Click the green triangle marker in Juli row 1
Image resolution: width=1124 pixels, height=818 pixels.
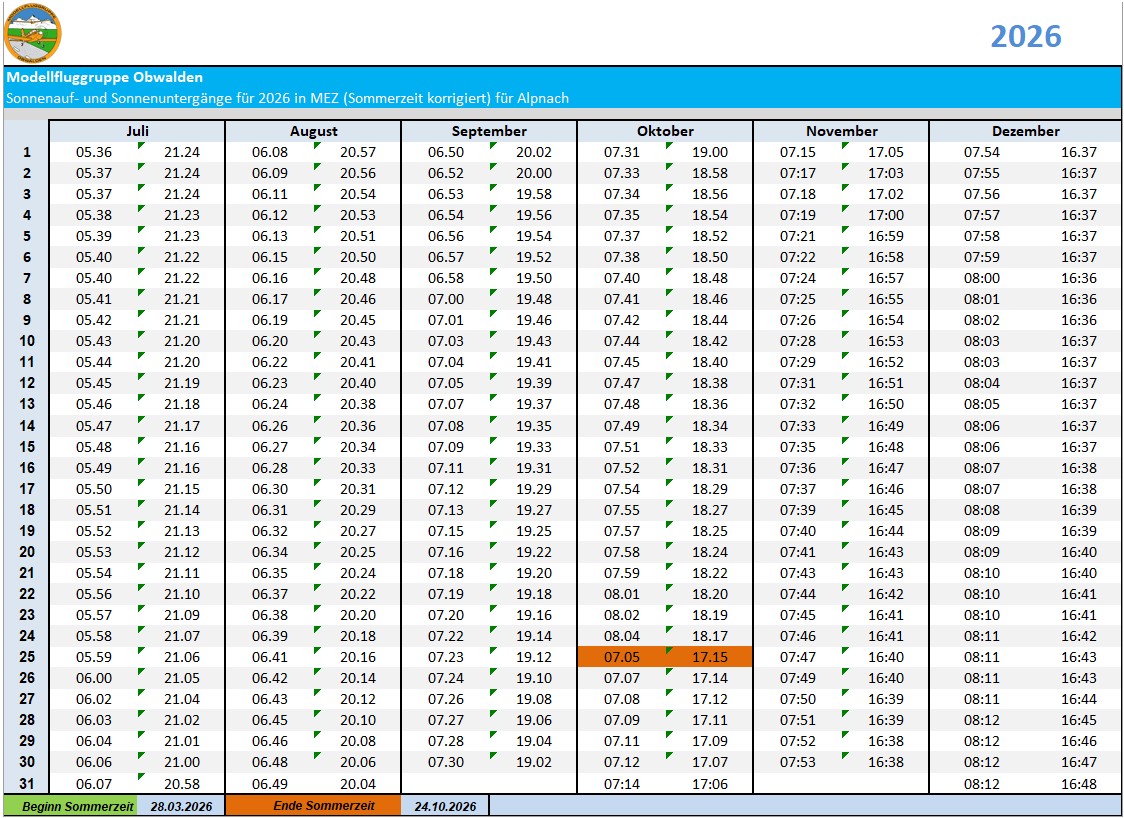point(141,146)
